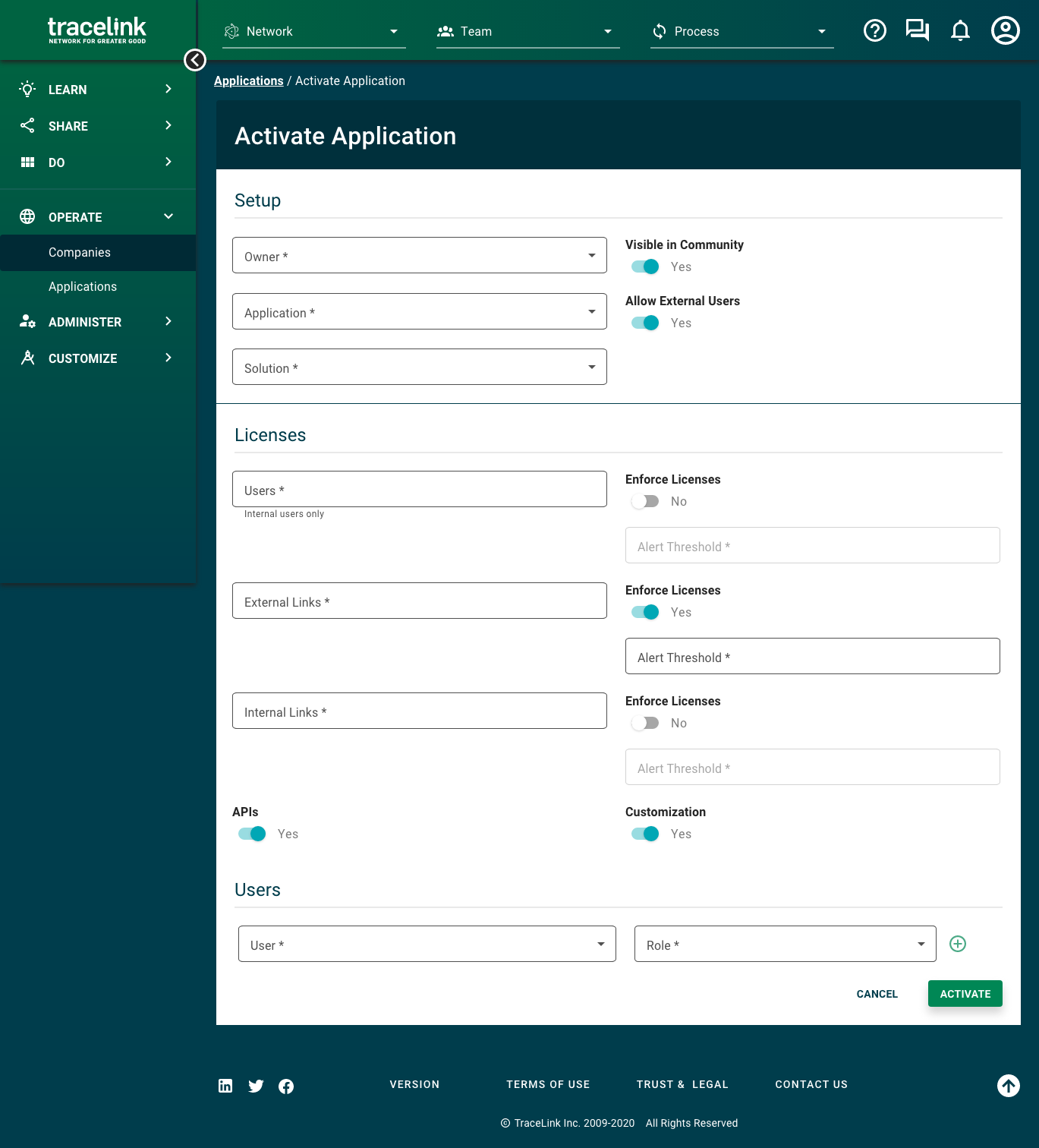1039x1148 pixels.
Task: Add another user with the plus icon
Action: (x=958, y=944)
